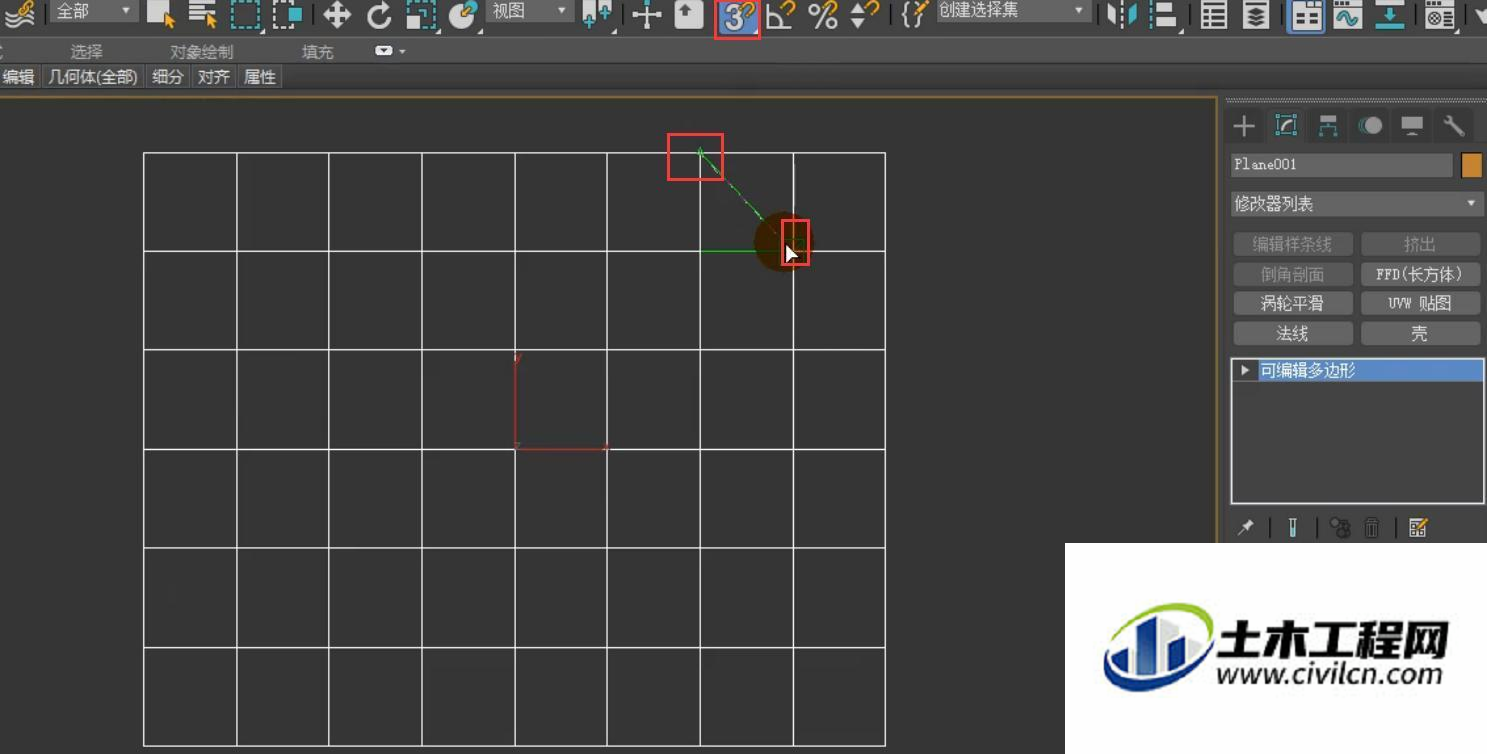Image resolution: width=1487 pixels, height=754 pixels.
Task: Open the 全部 selection filter dropdown
Action: click(95, 12)
